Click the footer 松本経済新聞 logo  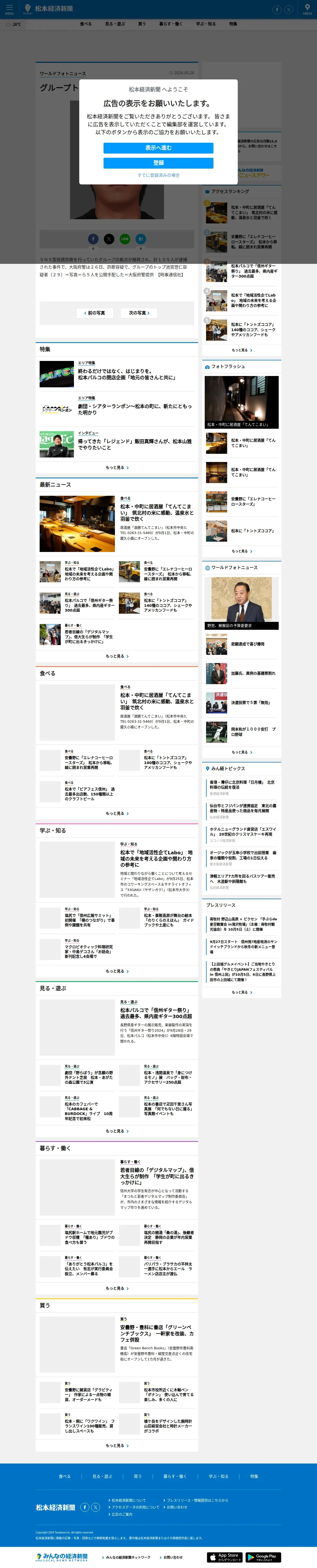coord(55,1507)
